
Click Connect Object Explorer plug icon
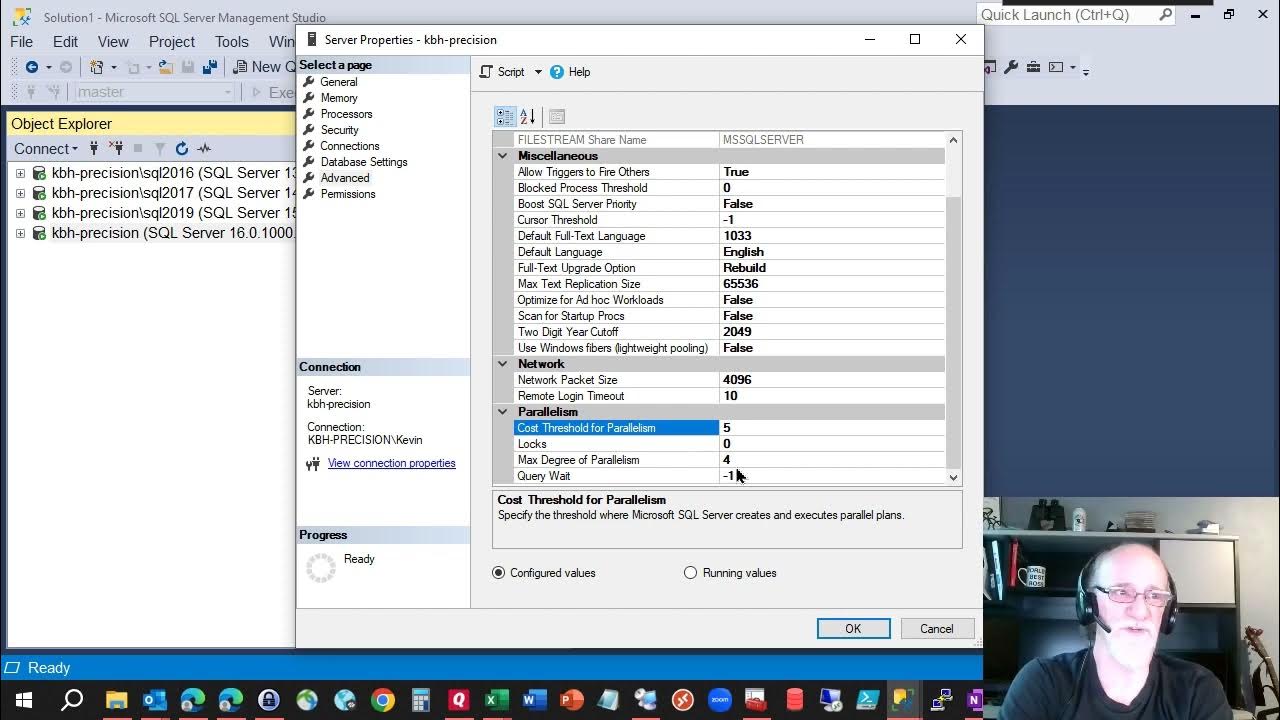tap(95, 148)
